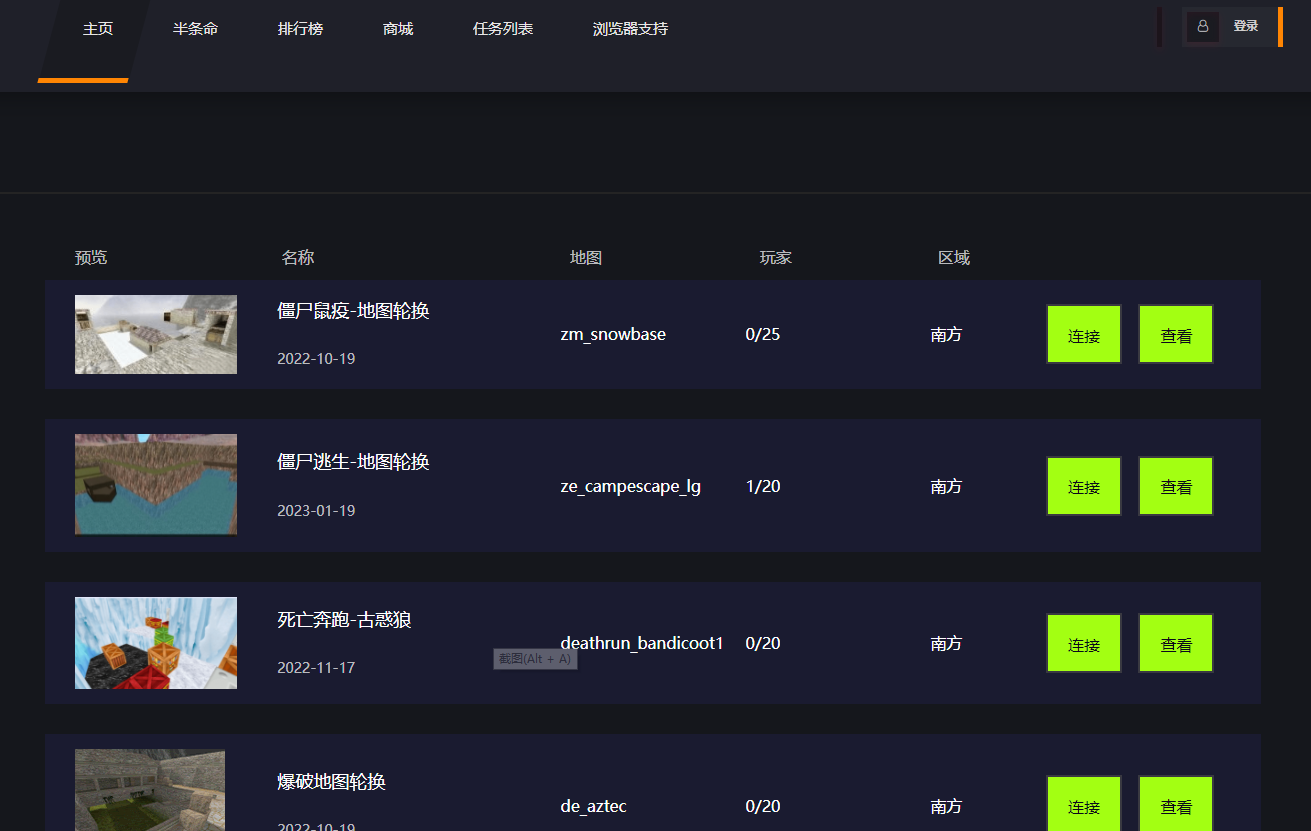This screenshot has width=1311, height=831.
Task: Select the deathrun_bandicoot1 preview image
Action: pyautogui.click(x=156, y=643)
